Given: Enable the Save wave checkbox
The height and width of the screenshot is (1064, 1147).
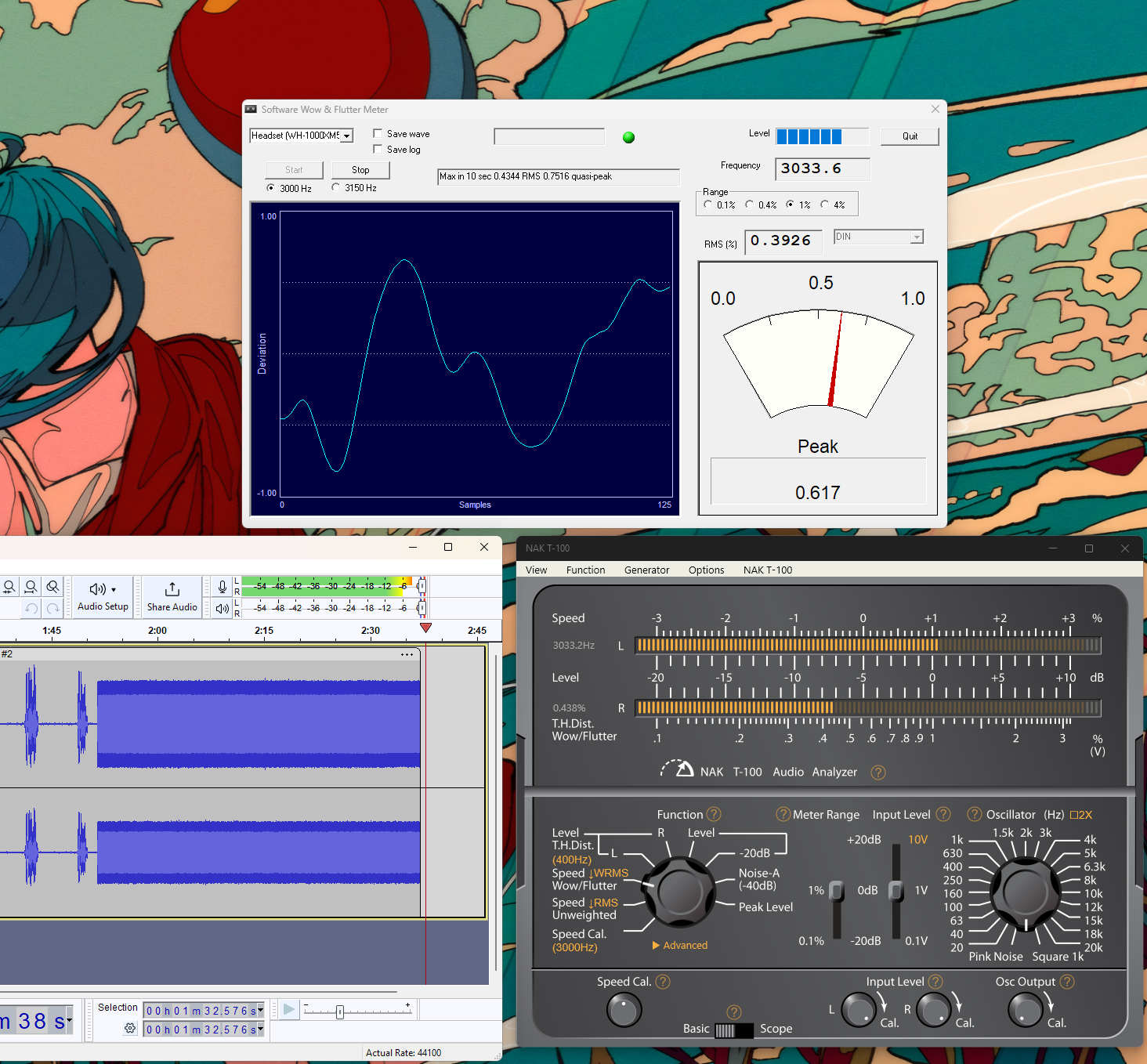Looking at the screenshot, I should [378, 133].
